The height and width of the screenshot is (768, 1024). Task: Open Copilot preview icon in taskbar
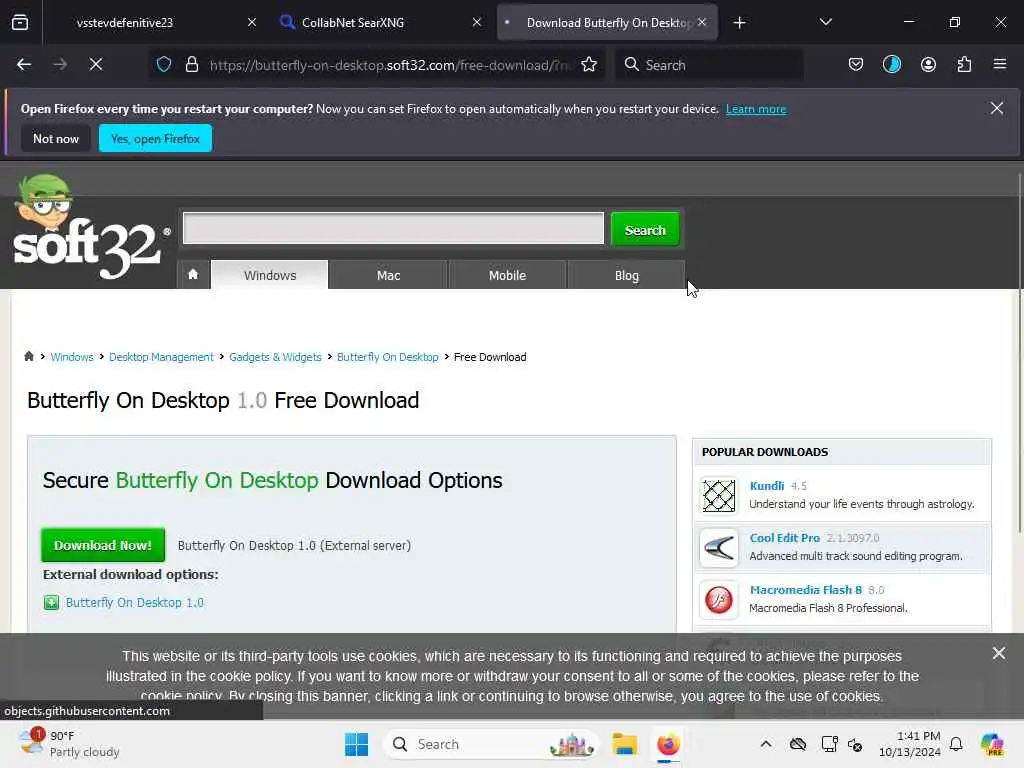(992, 744)
